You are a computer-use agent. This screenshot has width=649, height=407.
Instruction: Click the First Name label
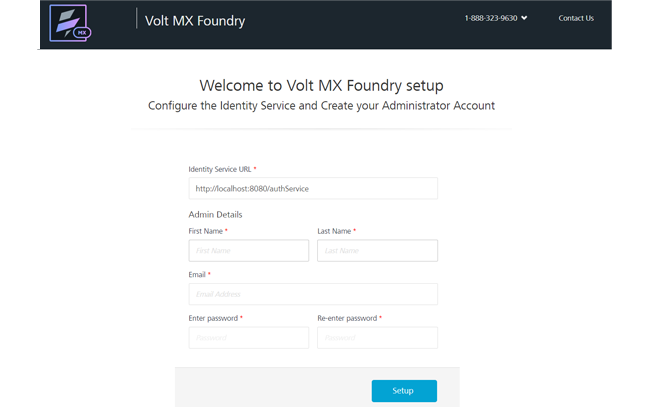(x=207, y=231)
